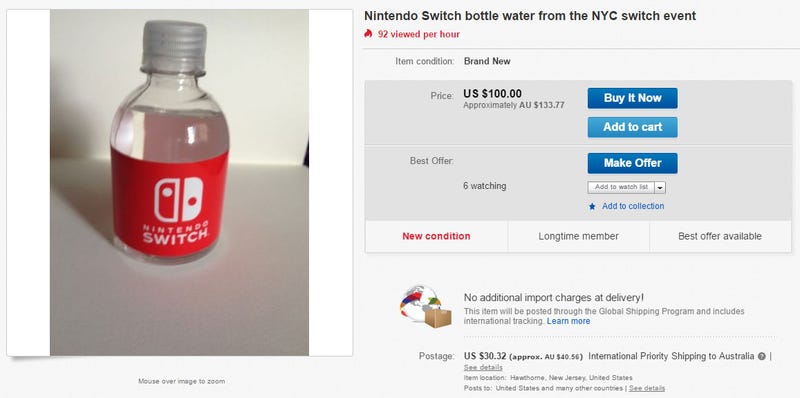
Task: Open See details link under postage cost
Action: click(483, 367)
